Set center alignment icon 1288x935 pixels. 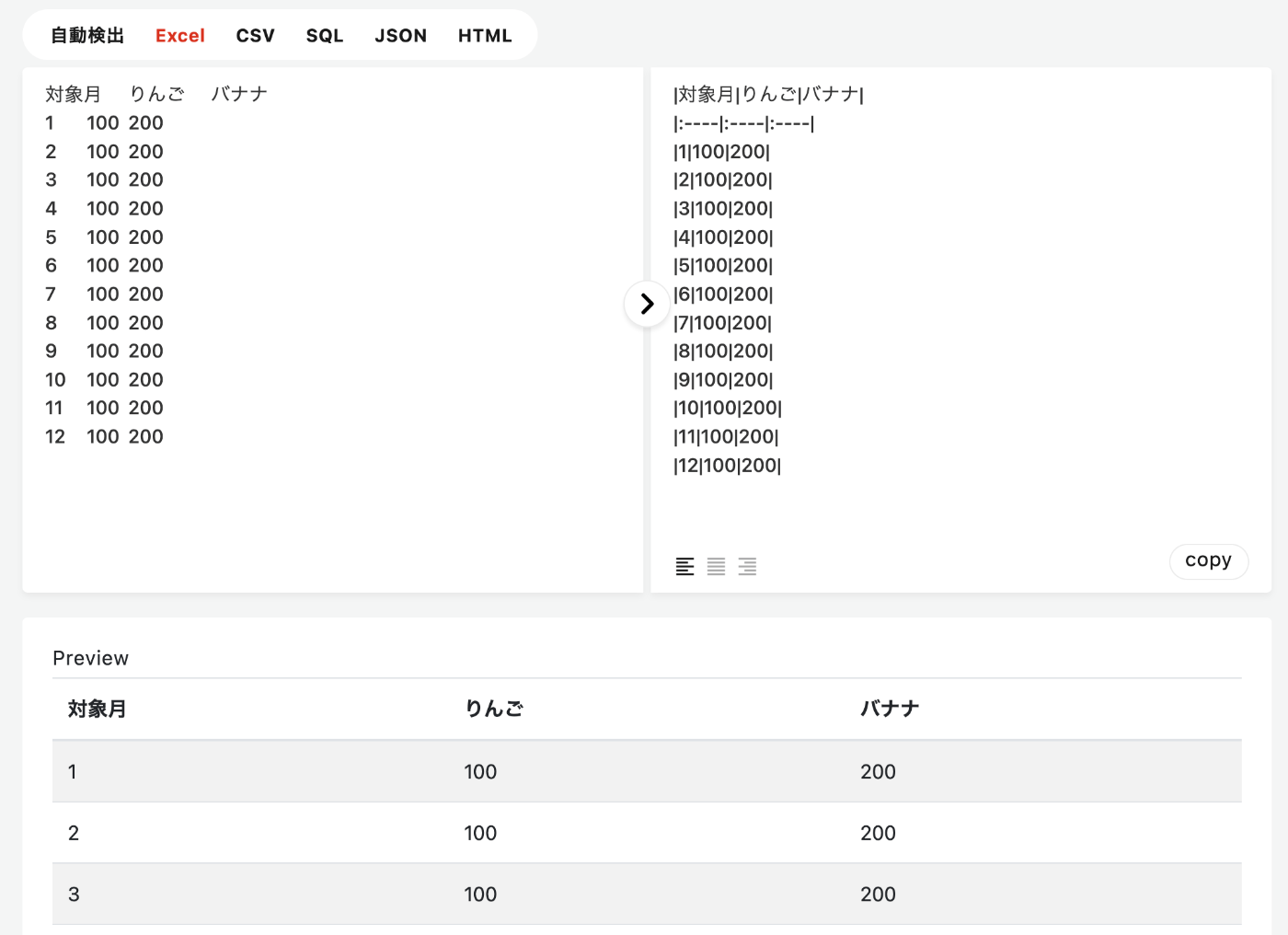(x=716, y=567)
